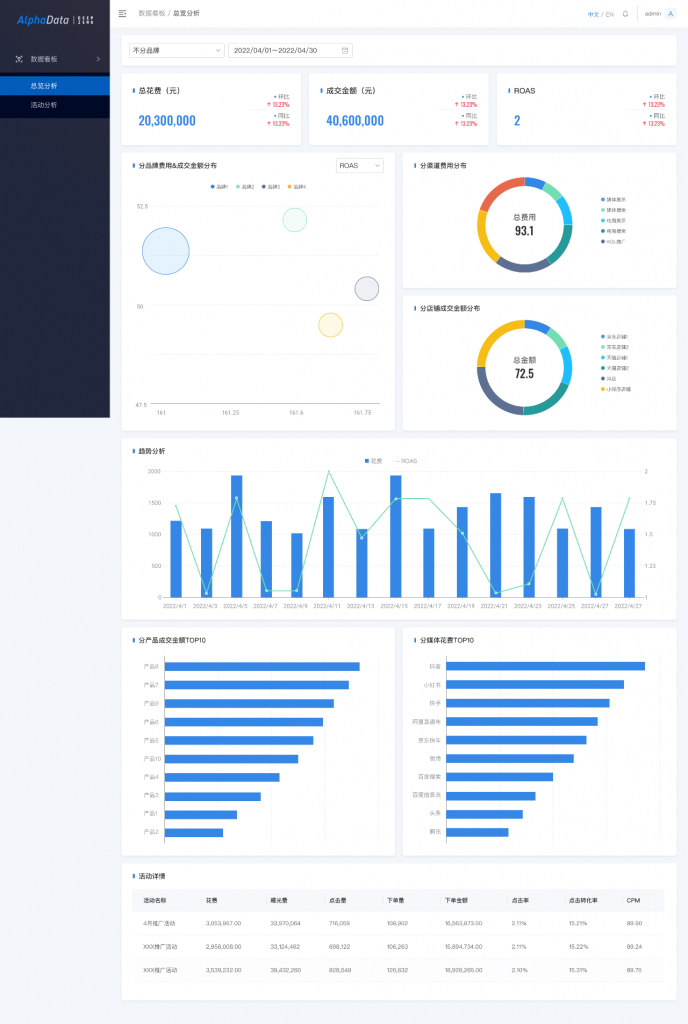The image size is (688, 1024).
Task: Click the 数据看板 breadcrumb link
Action: click(153, 14)
